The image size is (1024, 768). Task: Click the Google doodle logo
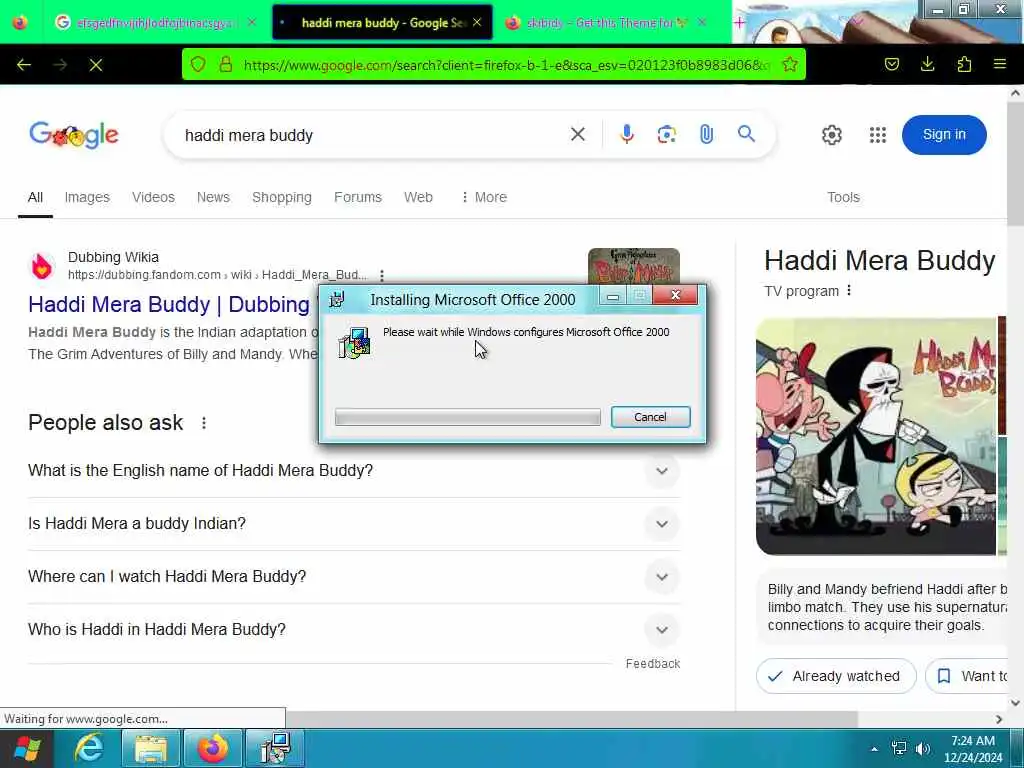click(74, 135)
